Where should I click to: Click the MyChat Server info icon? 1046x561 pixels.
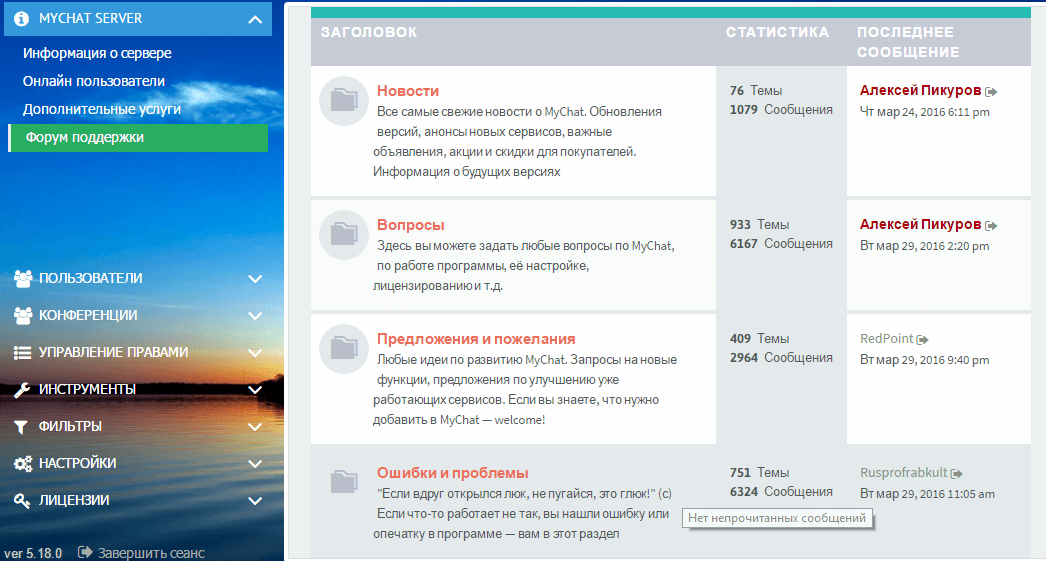click(21, 19)
